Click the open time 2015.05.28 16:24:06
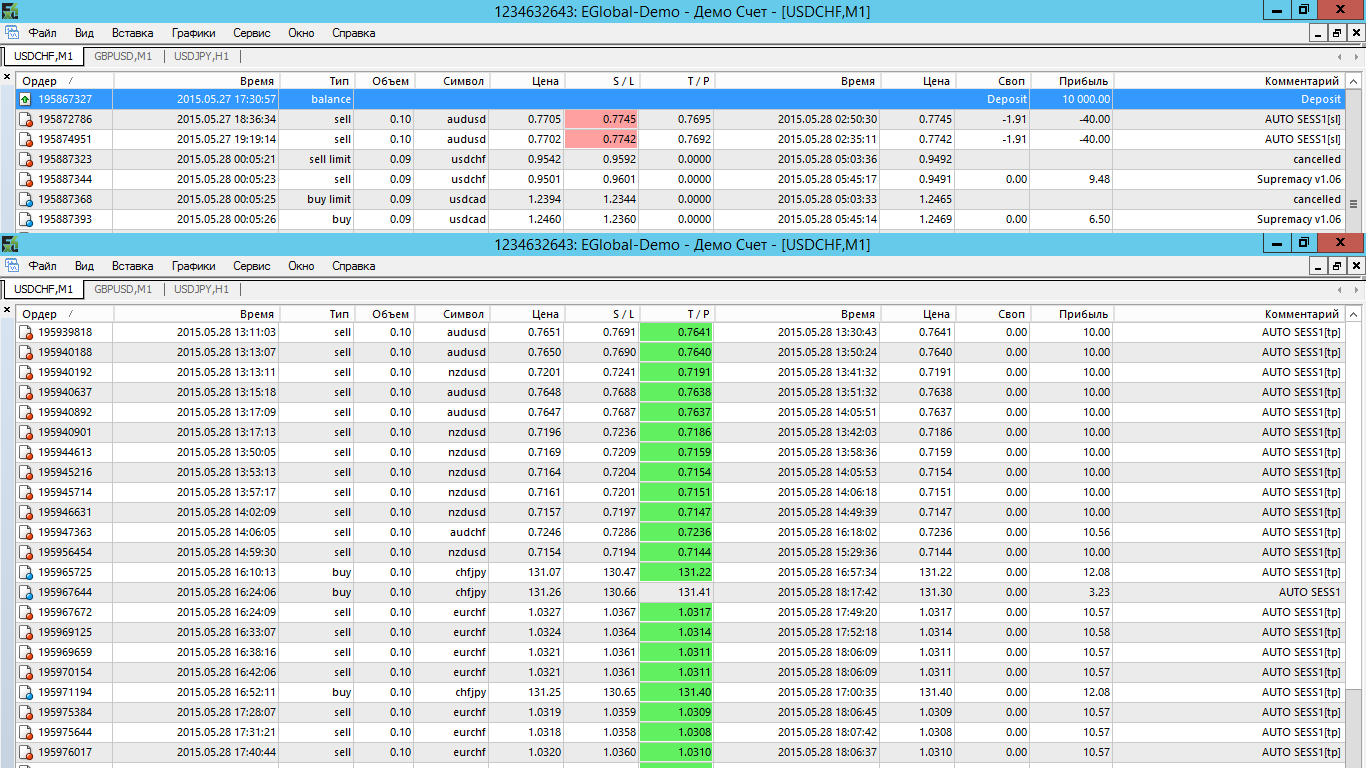Image resolution: width=1366 pixels, height=768 pixels. (x=227, y=592)
